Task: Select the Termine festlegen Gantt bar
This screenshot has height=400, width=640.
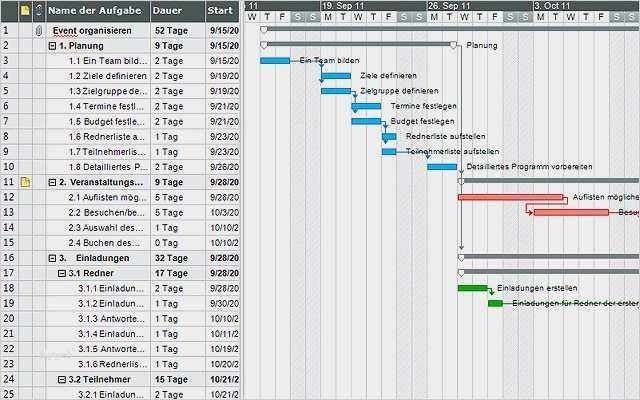Action: pos(367,106)
